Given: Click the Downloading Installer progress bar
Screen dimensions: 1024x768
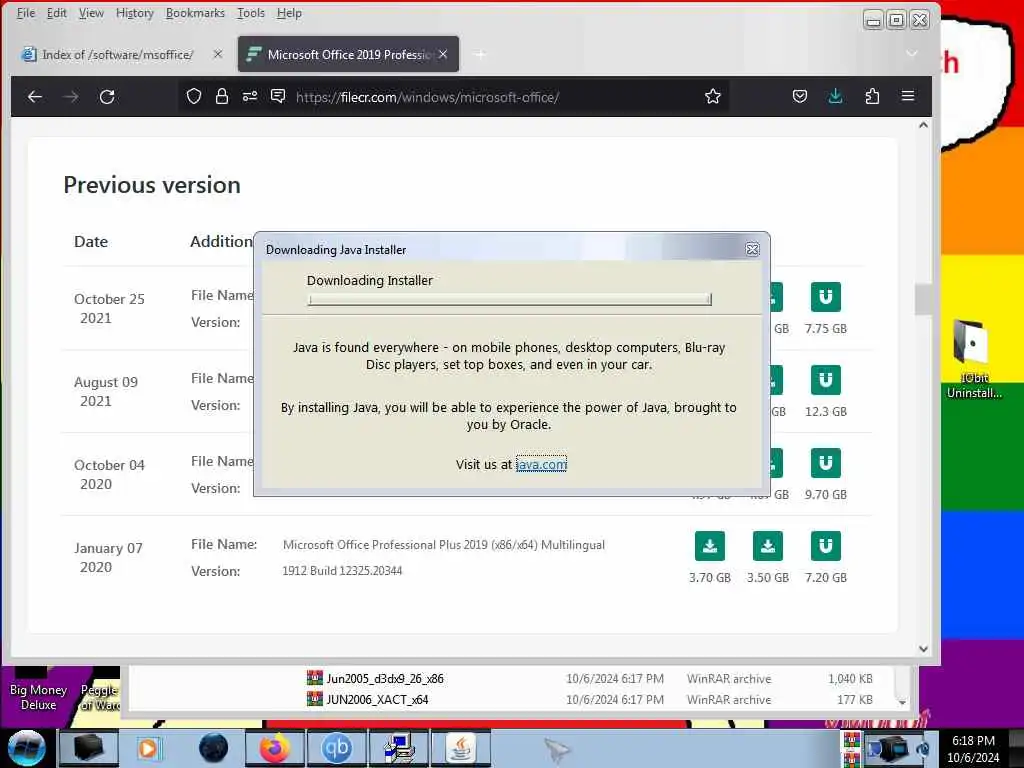Looking at the screenshot, I should pos(509,300).
